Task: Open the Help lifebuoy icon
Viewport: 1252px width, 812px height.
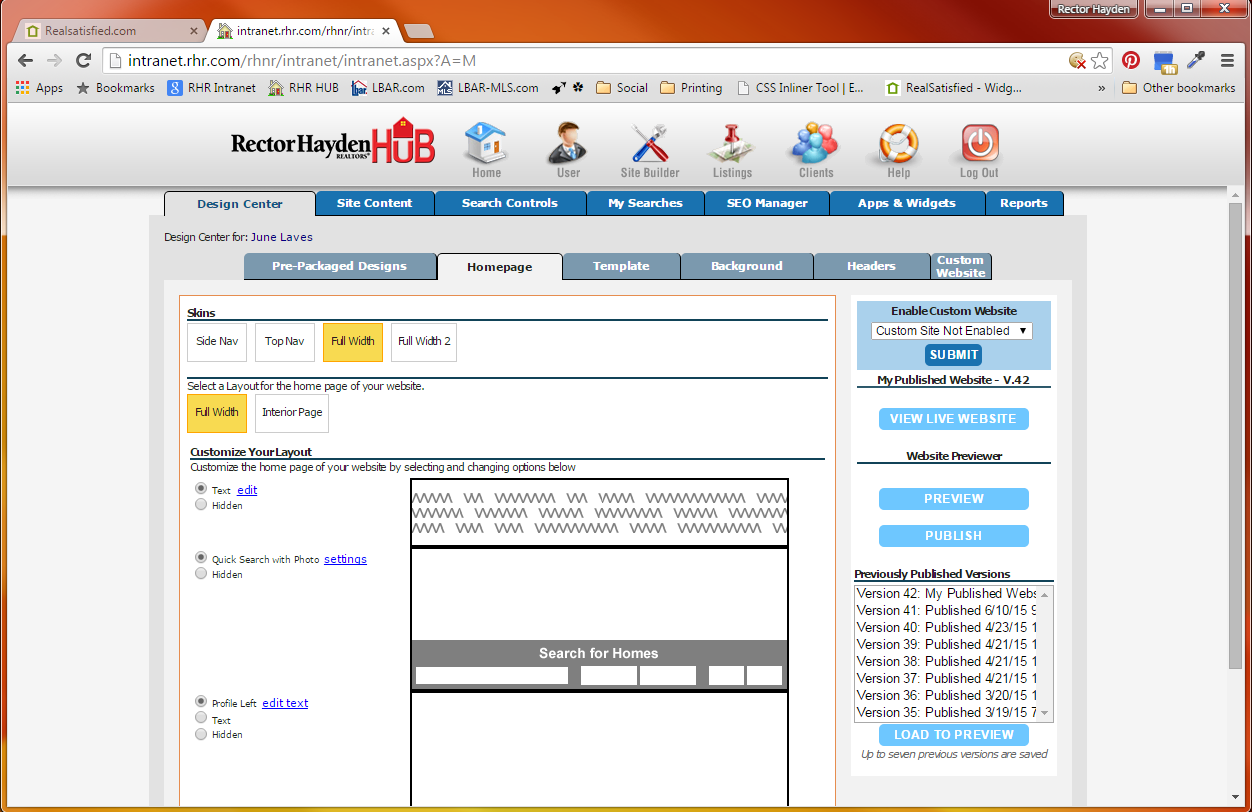Action: [898, 150]
